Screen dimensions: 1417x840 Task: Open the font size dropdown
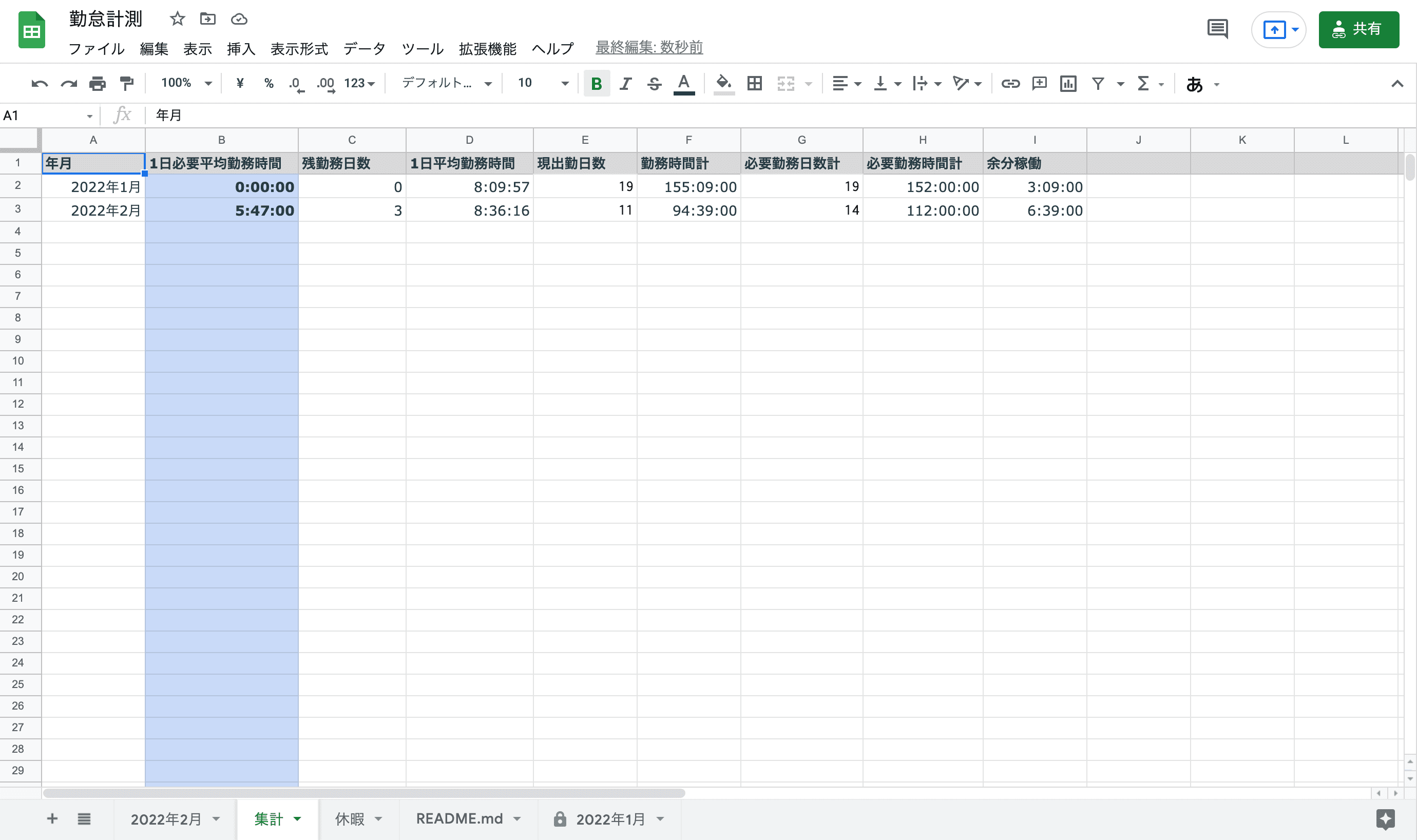pos(564,83)
